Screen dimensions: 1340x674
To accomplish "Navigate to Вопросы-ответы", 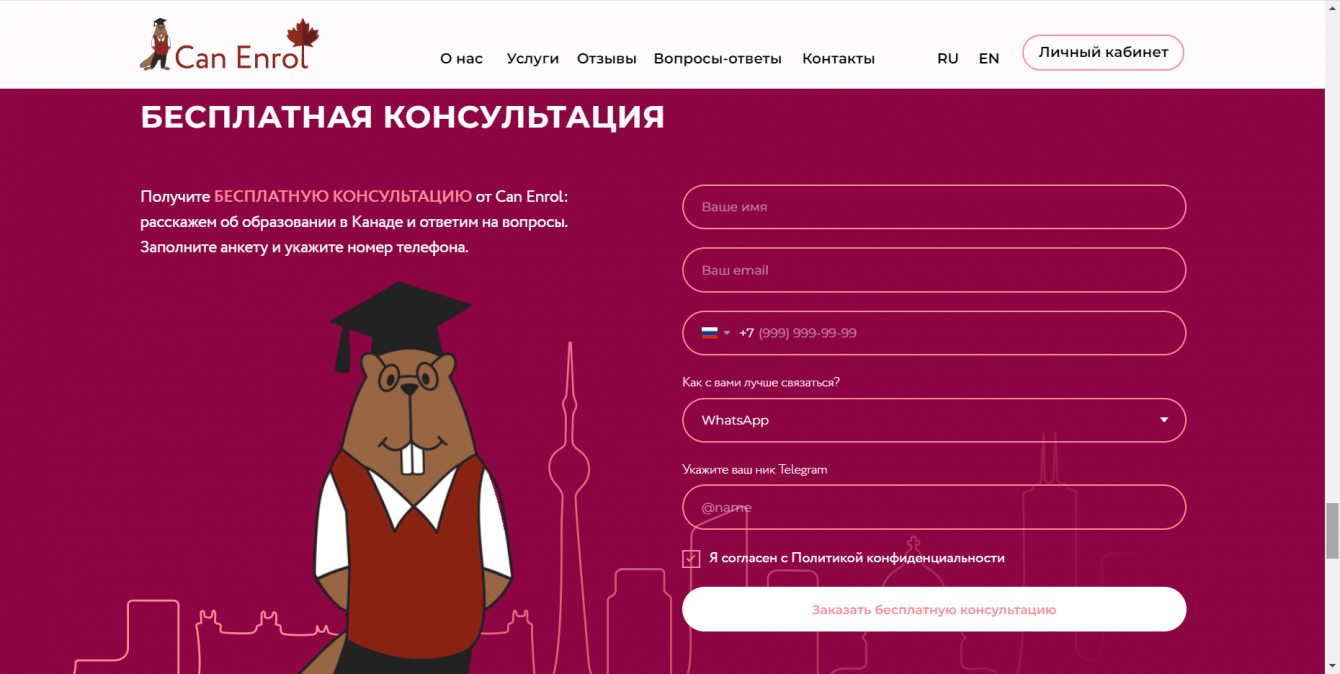I will 718,59.
